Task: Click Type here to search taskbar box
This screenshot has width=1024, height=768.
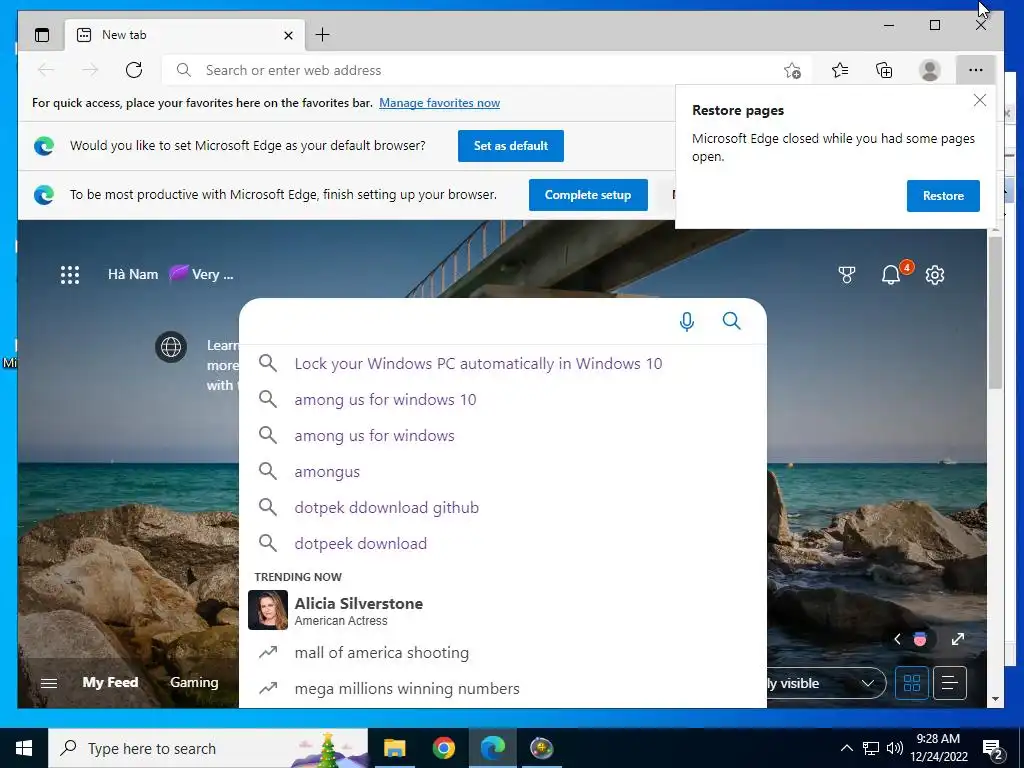Action: [x=208, y=748]
